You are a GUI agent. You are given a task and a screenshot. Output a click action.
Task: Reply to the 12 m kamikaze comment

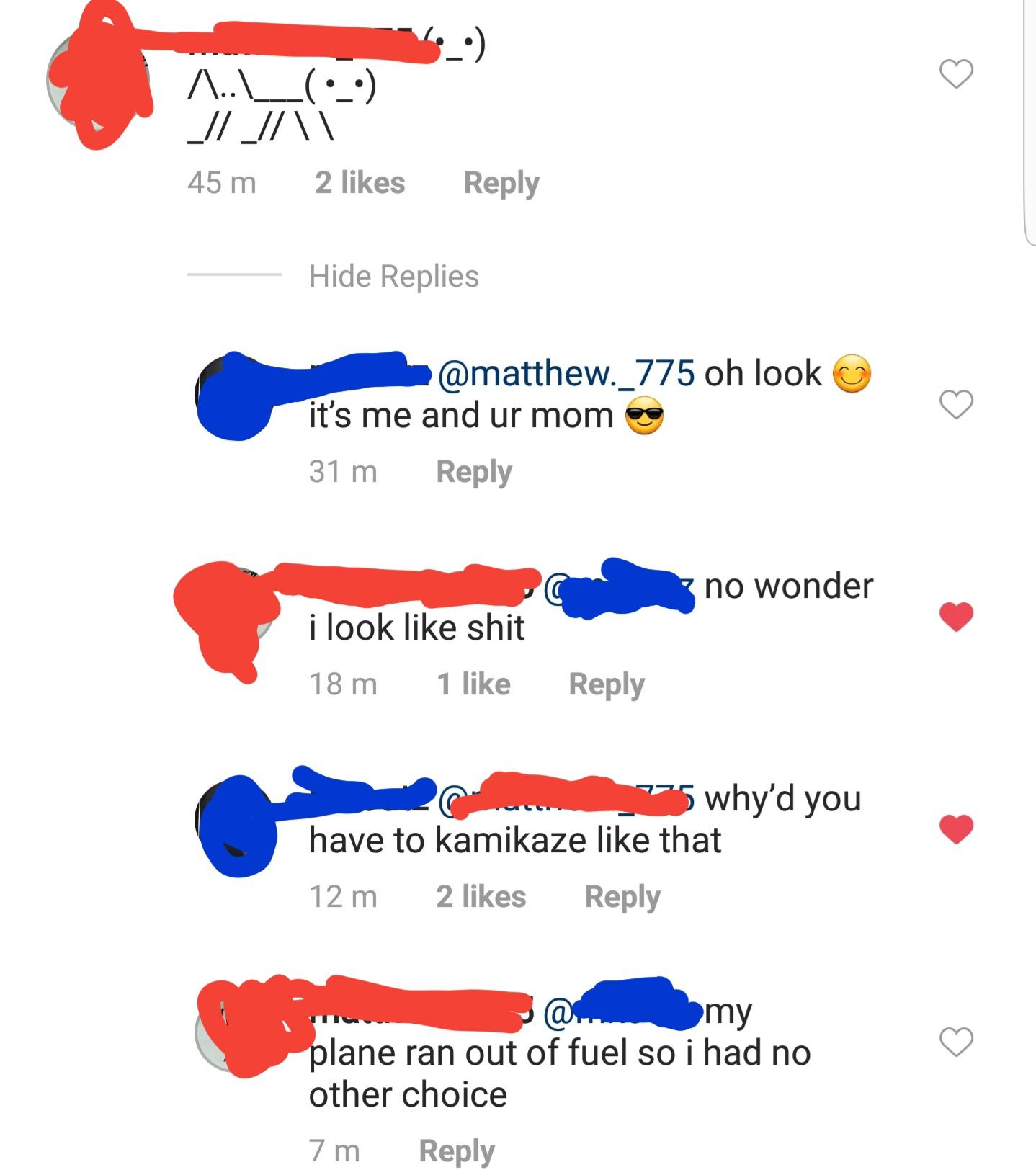pos(622,897)
